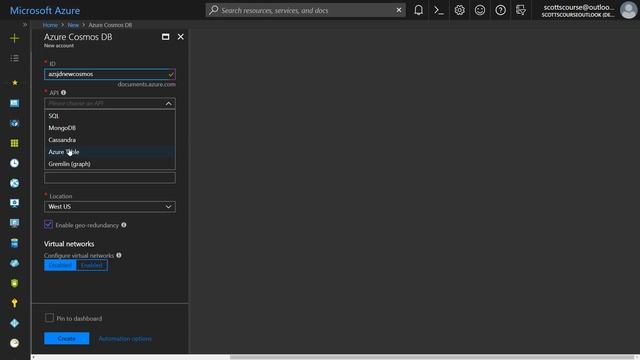Click Microsoft Azure logo text
This screenshot has width=640, height=360.
click(45, 11)
